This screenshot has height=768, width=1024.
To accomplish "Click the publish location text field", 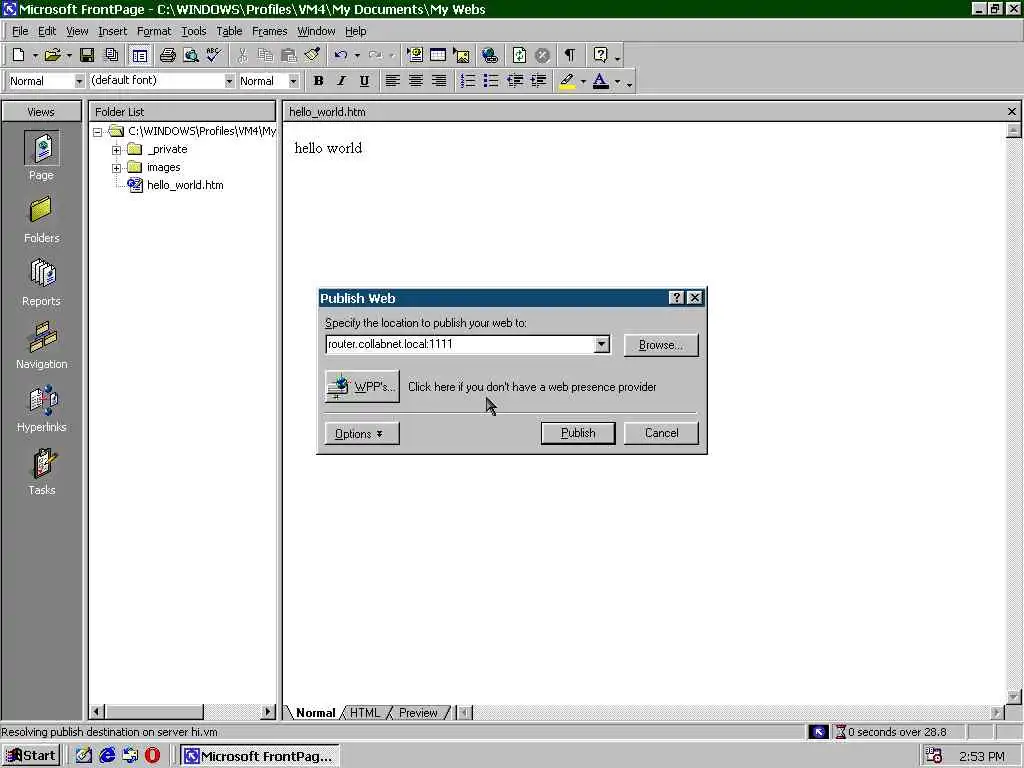I will coord(460,344).
